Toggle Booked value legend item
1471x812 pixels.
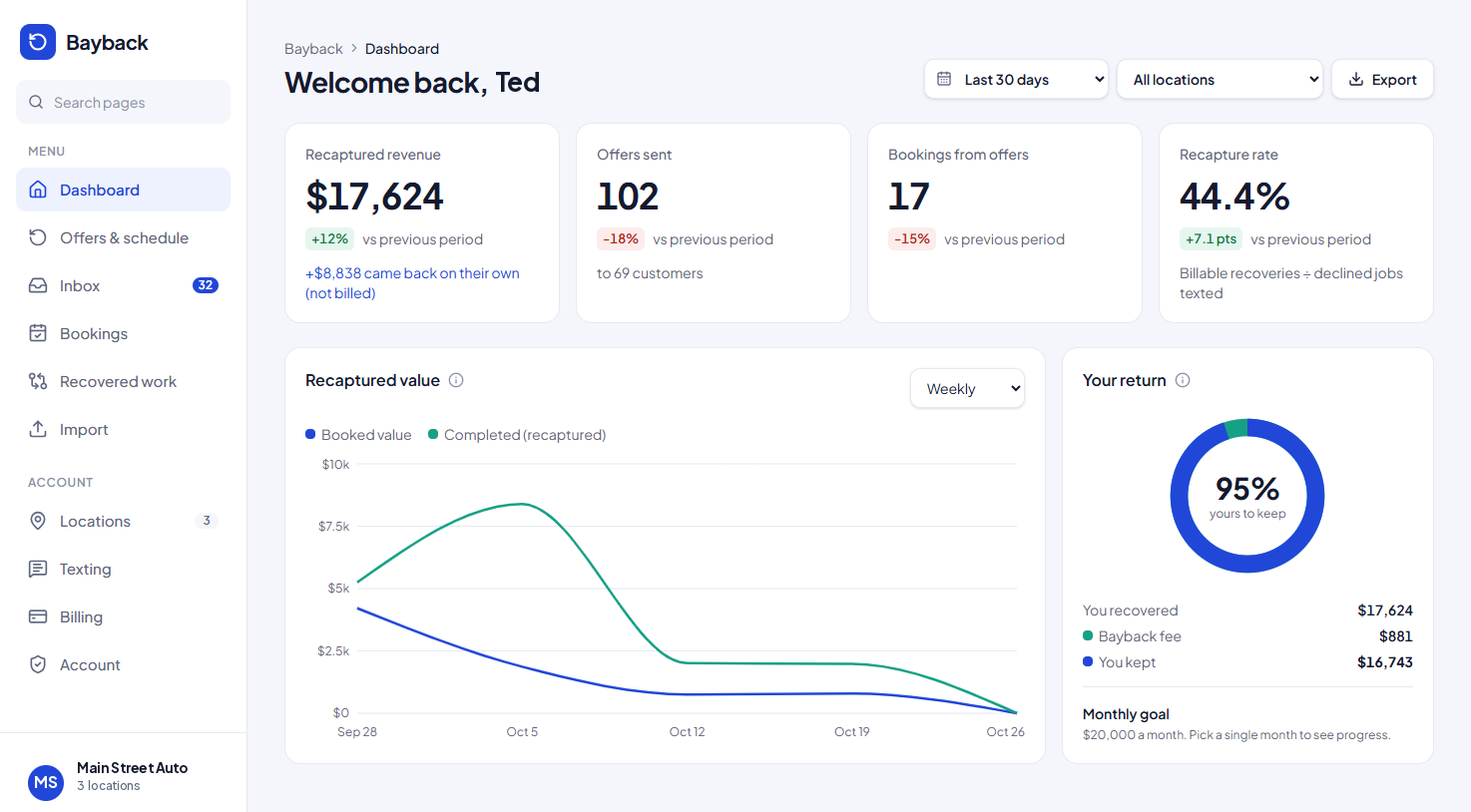[x=358, y=435]
